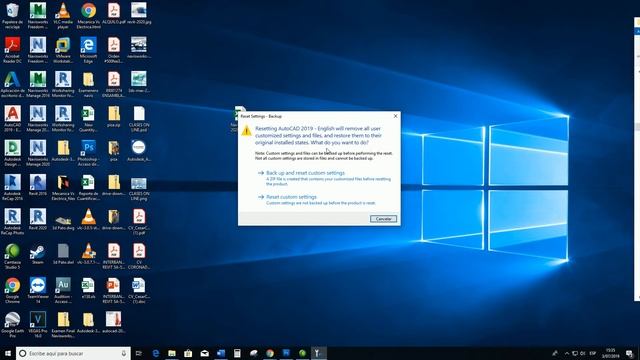Viewport: 640px width, 360px height.
Task: Close the Reset Settings - Backup dialog
Action: click(x=395, y=116)
